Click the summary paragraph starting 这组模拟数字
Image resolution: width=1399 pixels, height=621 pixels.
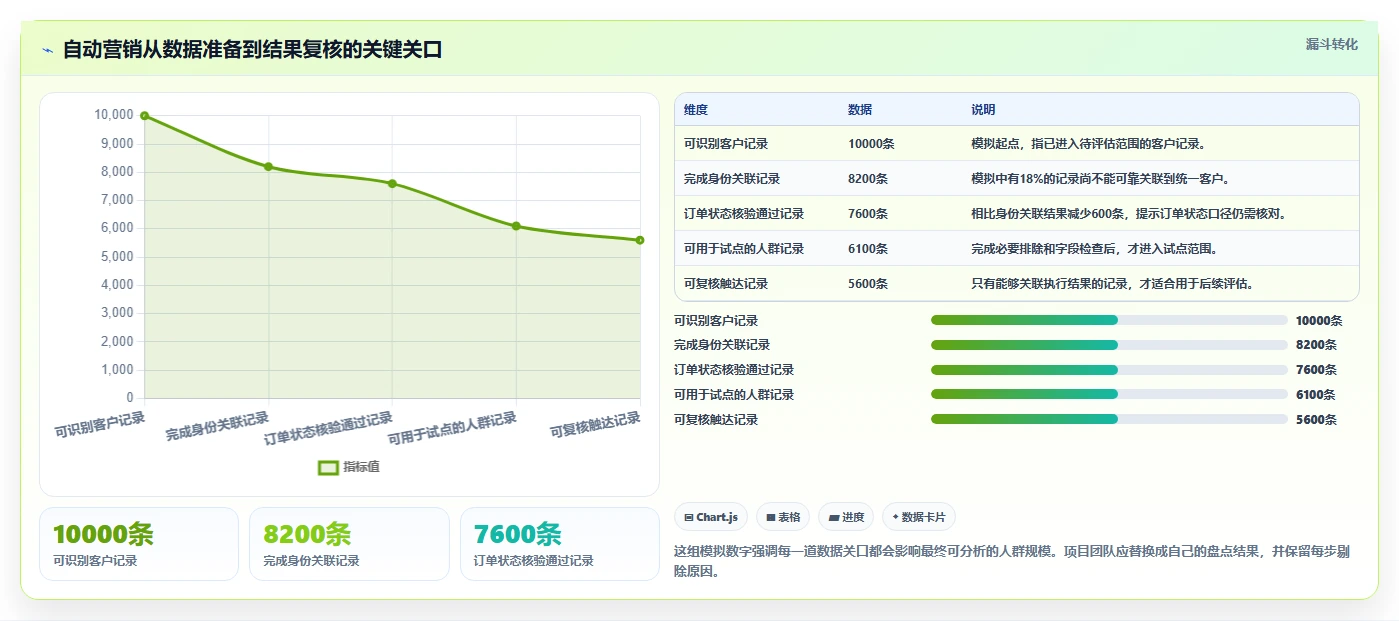1012,561
